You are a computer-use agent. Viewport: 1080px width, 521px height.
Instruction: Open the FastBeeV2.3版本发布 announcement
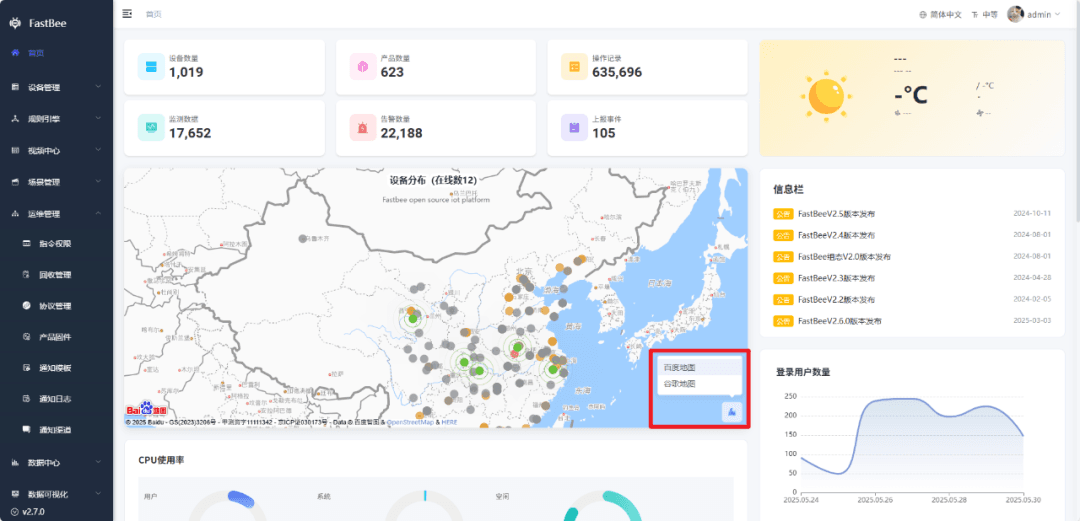(837, 278)
